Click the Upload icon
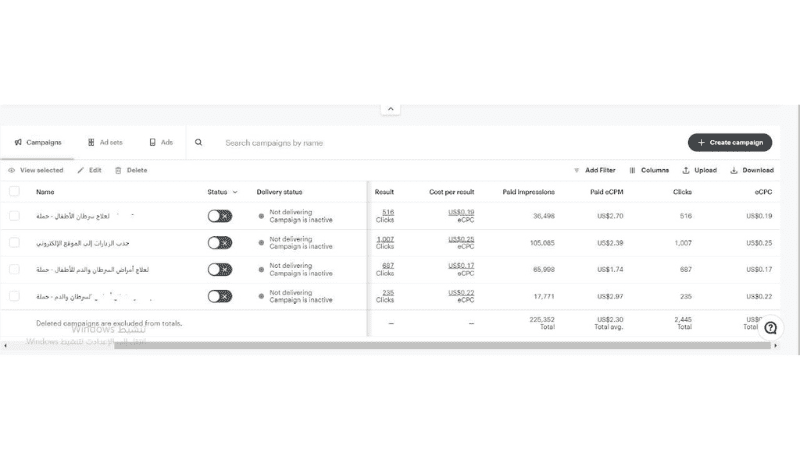This screenshot has width=800, height=460. point(686,171)
